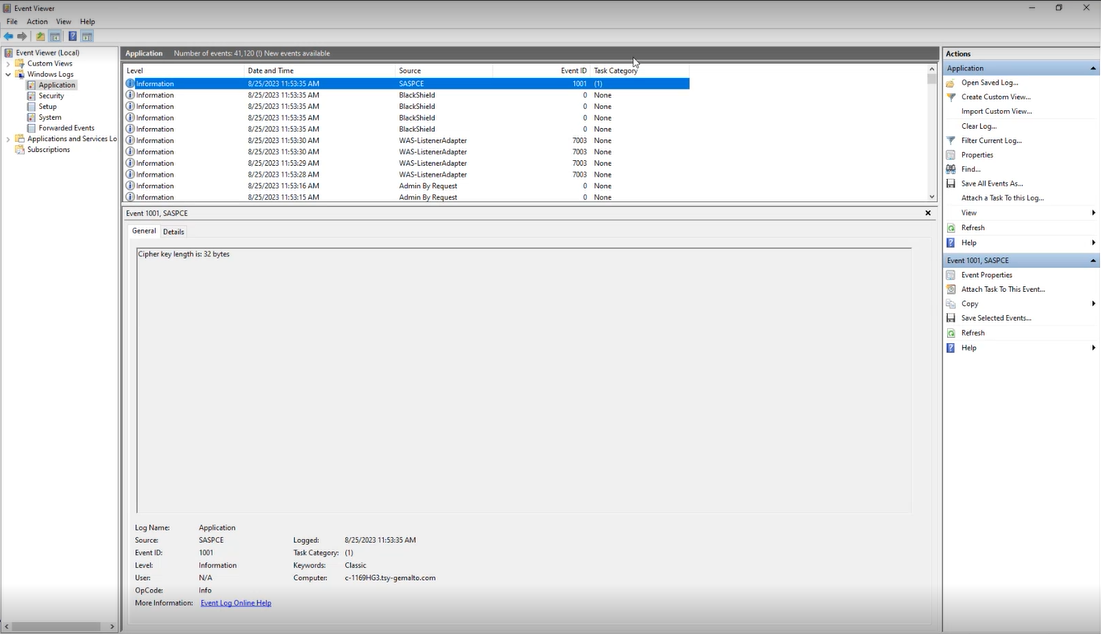The width and height of the screenshot is (1101, 634).
Task: Click the event list scroll down arrow
Action: coord(932,197)
